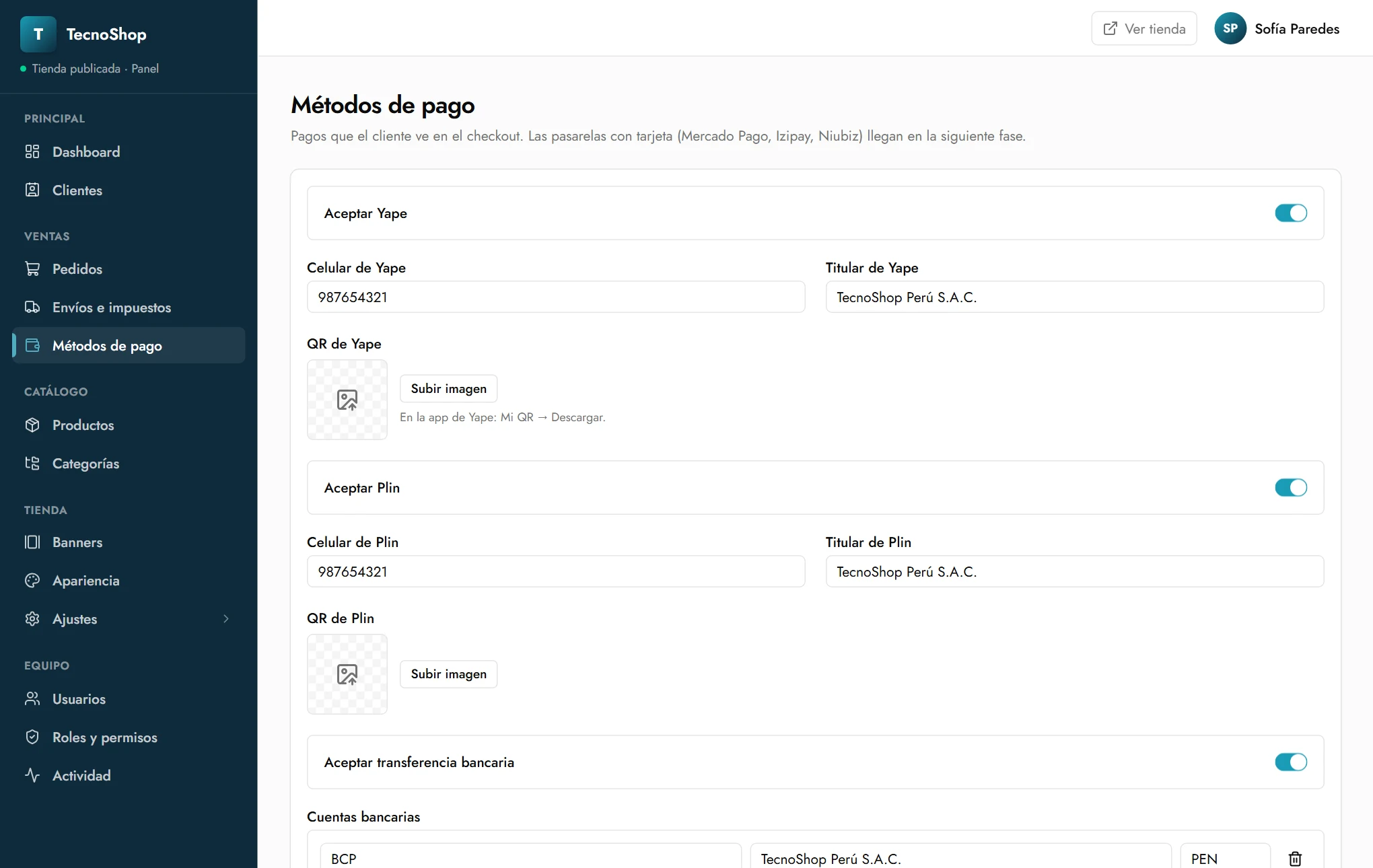Viewport: 1373px width, 868px height.
Task: Click the Dashboard grid icon
Action: pyautogui.click(x=32, y=151)
